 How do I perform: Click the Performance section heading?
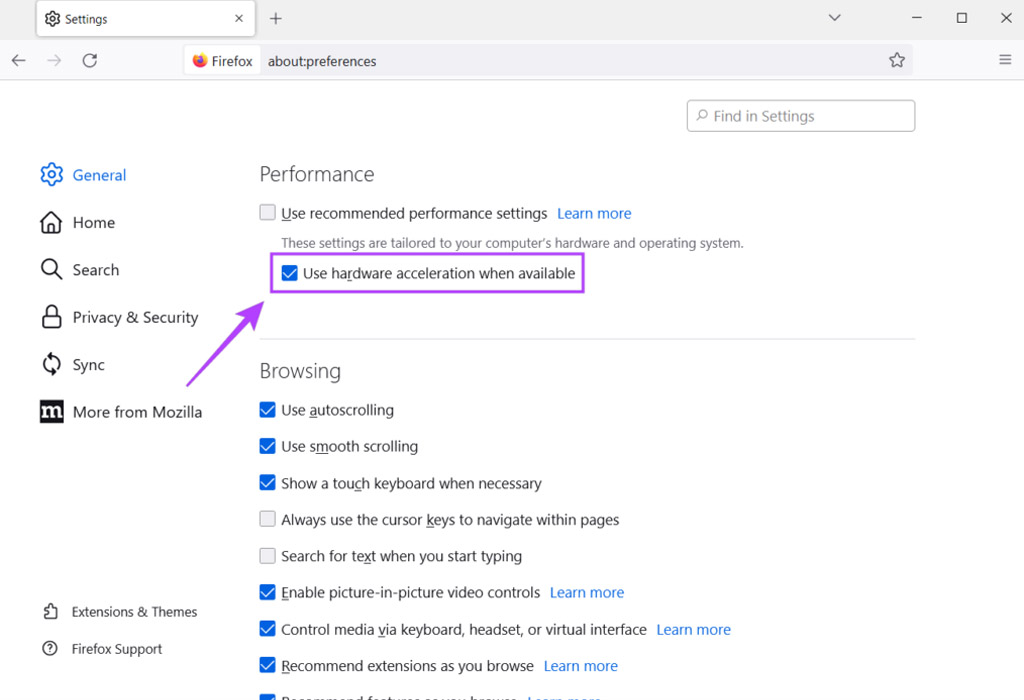(317, 174)
